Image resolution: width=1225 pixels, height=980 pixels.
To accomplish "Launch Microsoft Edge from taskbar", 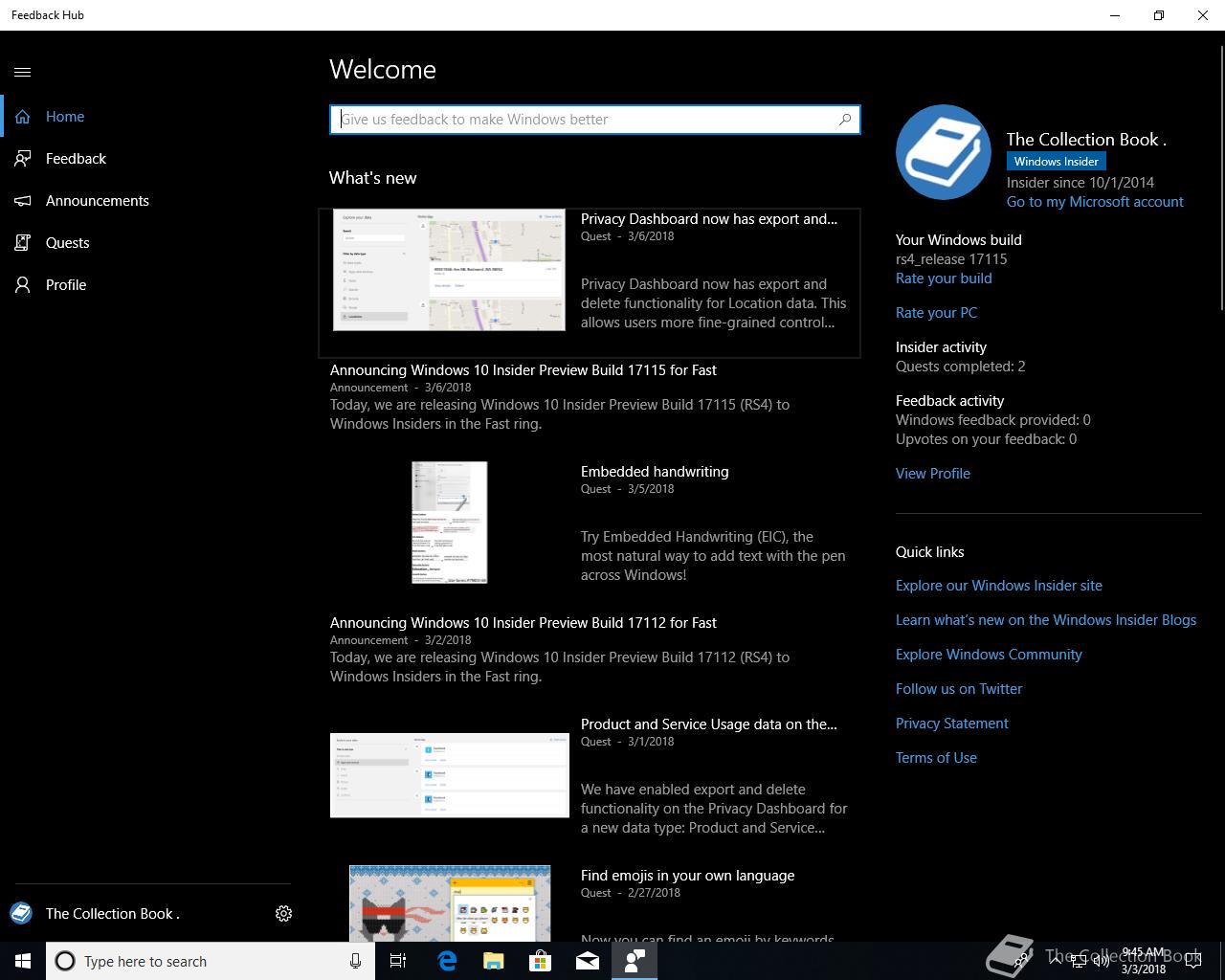I will click(x=447, y=961).
